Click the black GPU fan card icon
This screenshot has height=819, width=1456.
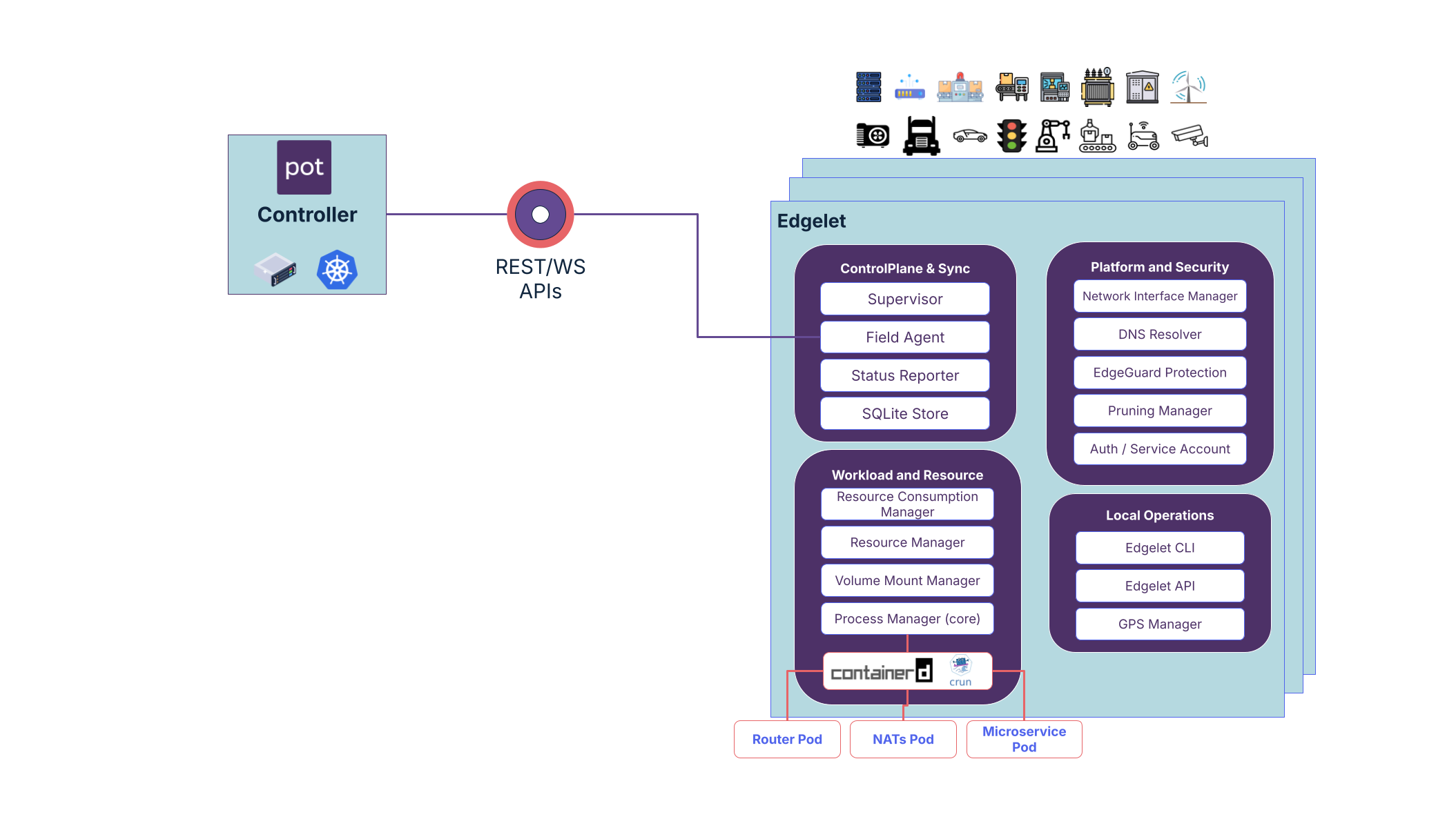(x=873, y=135)
